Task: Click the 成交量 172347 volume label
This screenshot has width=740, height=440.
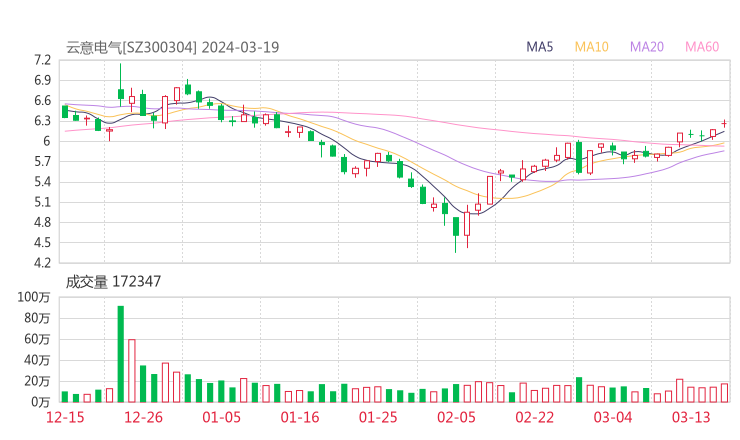Action: pyautogui.click(x=113, y=282)
